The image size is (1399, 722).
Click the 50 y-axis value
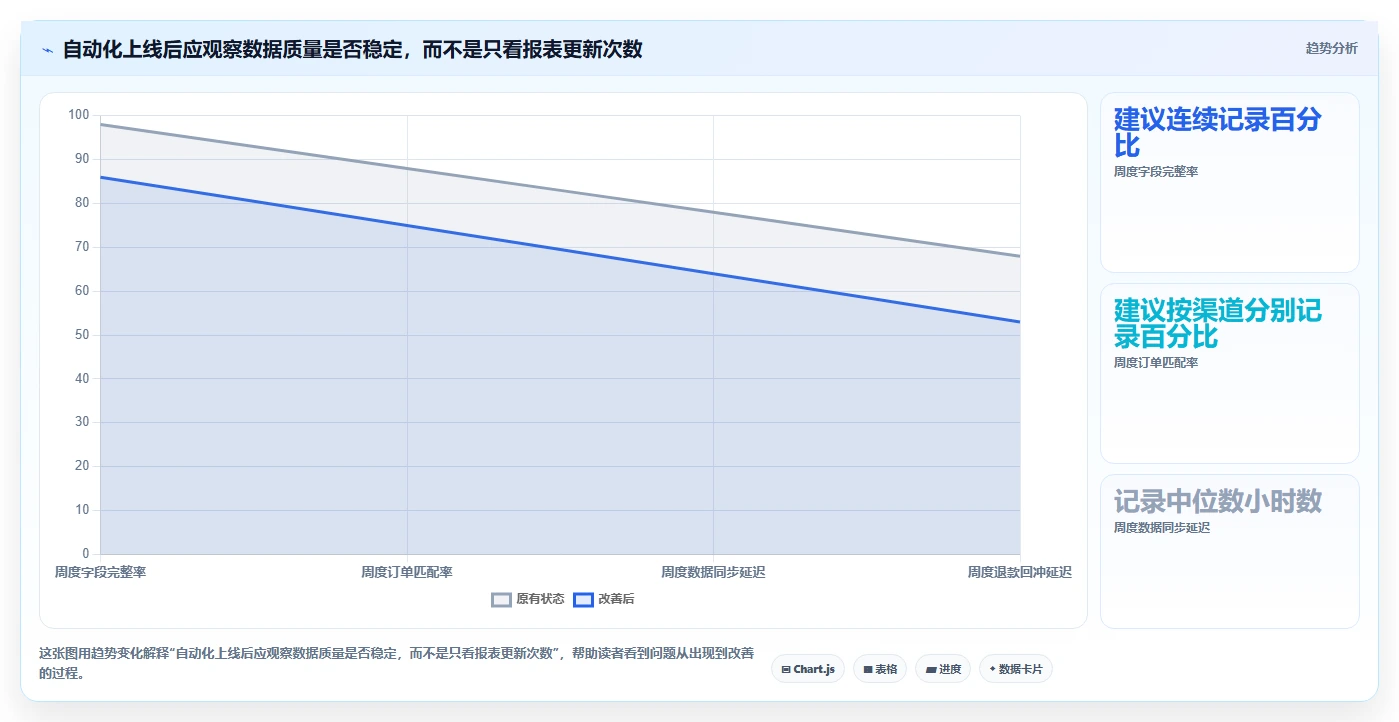82,335
